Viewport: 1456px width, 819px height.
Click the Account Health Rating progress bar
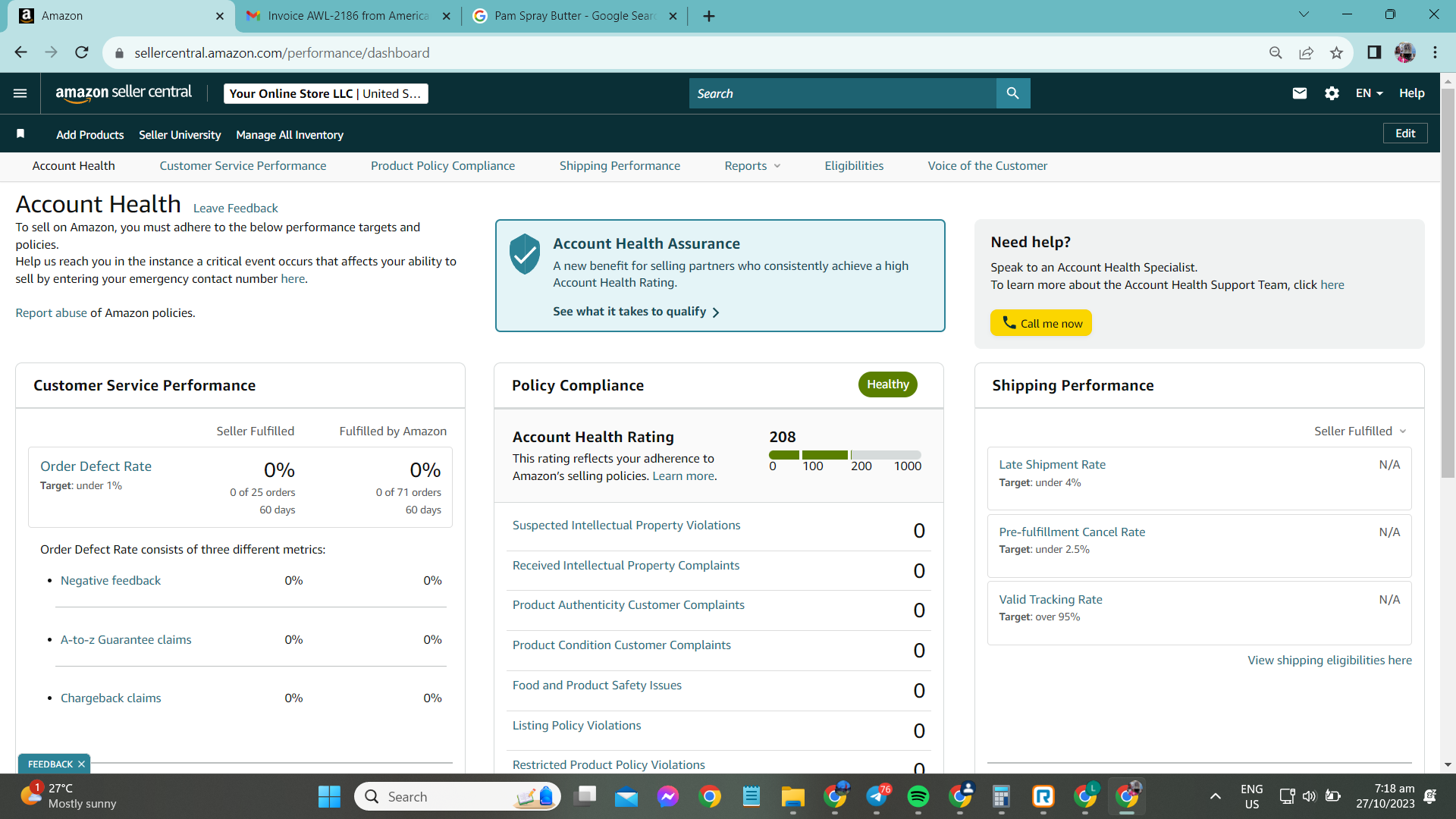(x=845, y=455)
